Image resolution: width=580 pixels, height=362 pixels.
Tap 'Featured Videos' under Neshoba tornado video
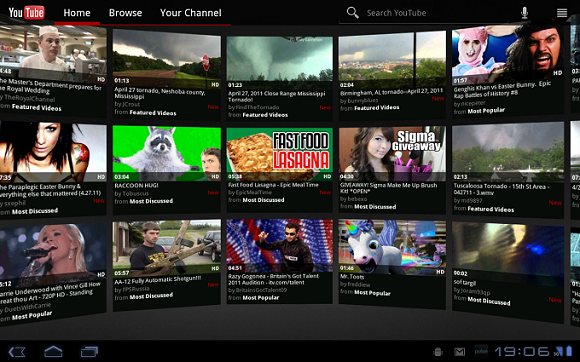coord(153,113)
